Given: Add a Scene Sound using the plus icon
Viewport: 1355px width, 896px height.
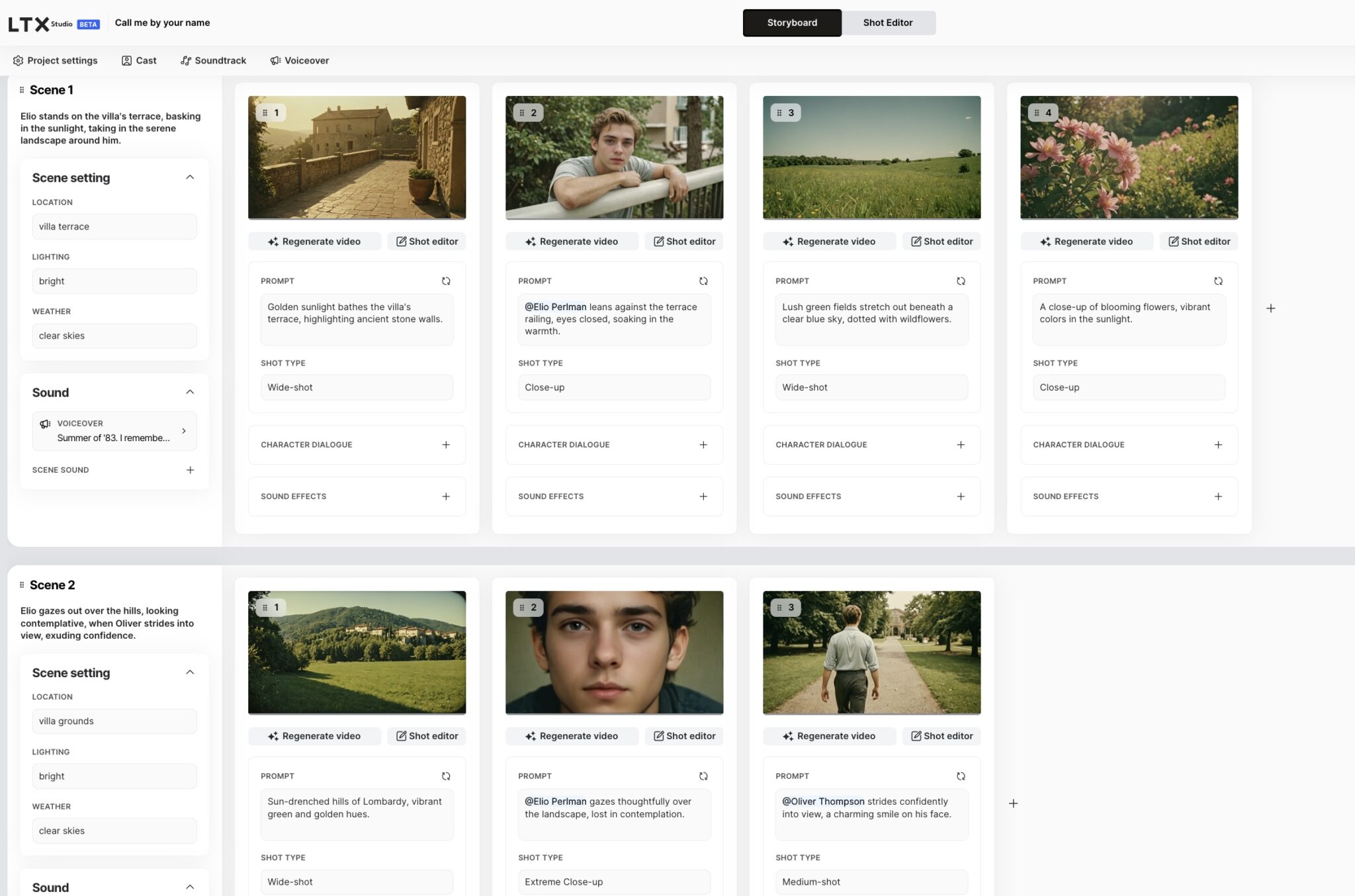Looking at the screenshot, I should coord(190,469).
